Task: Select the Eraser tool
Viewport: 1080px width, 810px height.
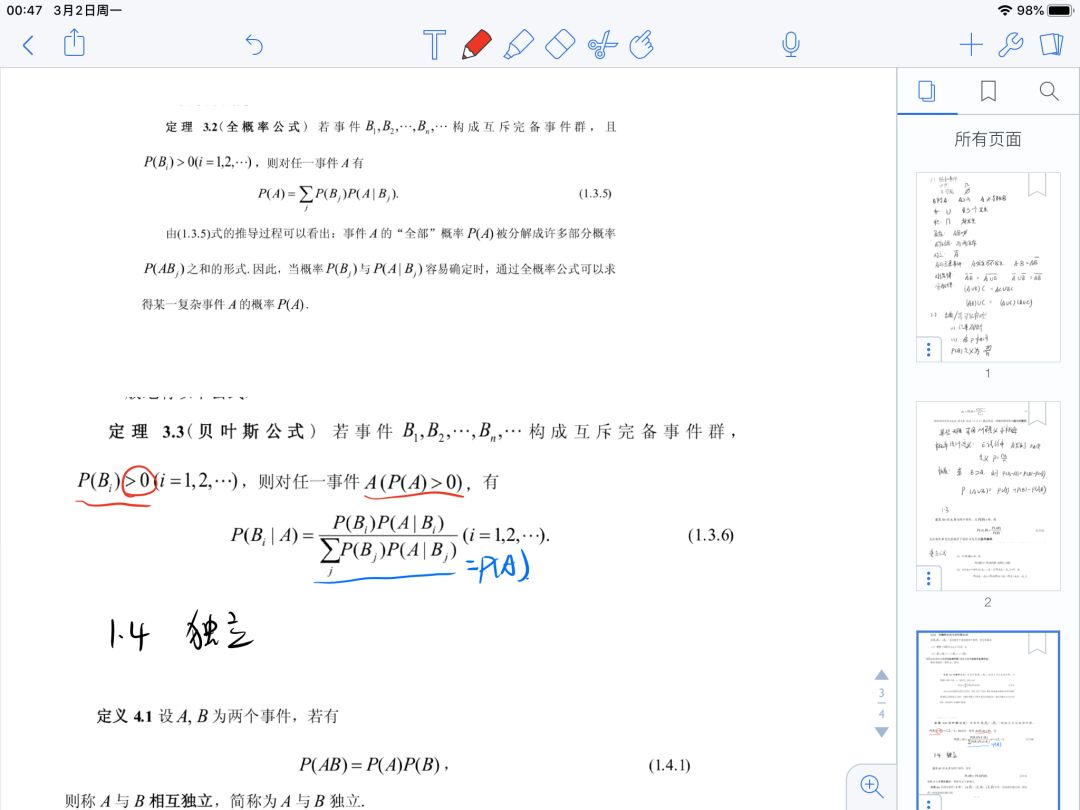Action: point(561,44)
